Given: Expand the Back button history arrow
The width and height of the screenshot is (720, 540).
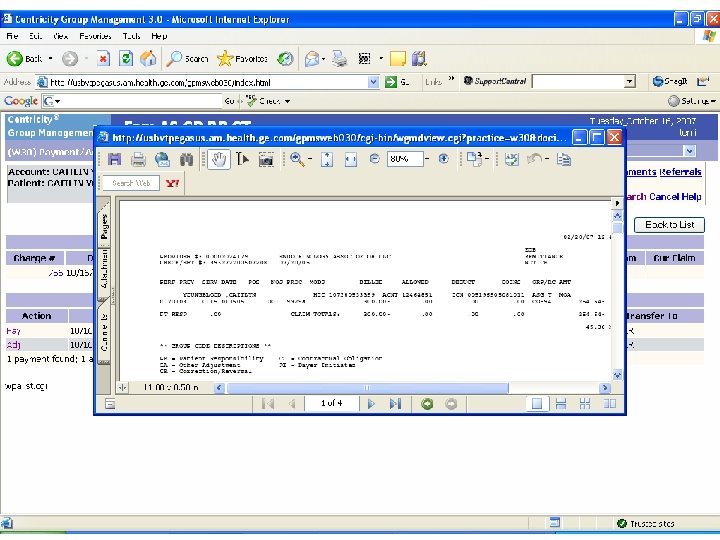Looking at the screenshot, I should point(51,58).
